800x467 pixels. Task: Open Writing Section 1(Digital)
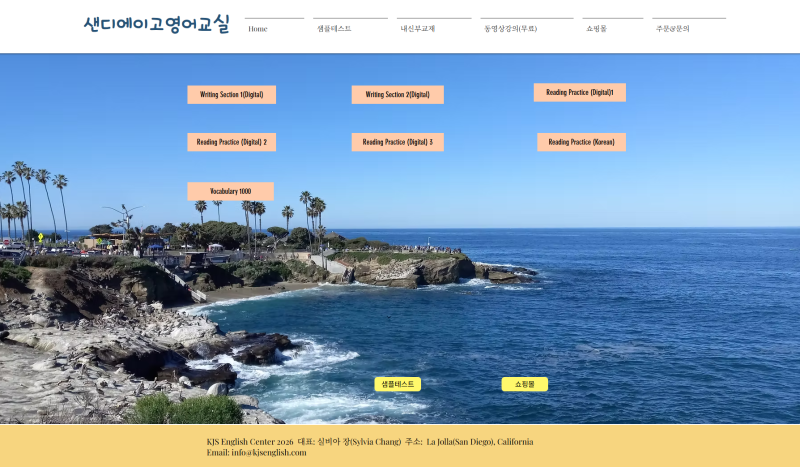coord(231,95)
